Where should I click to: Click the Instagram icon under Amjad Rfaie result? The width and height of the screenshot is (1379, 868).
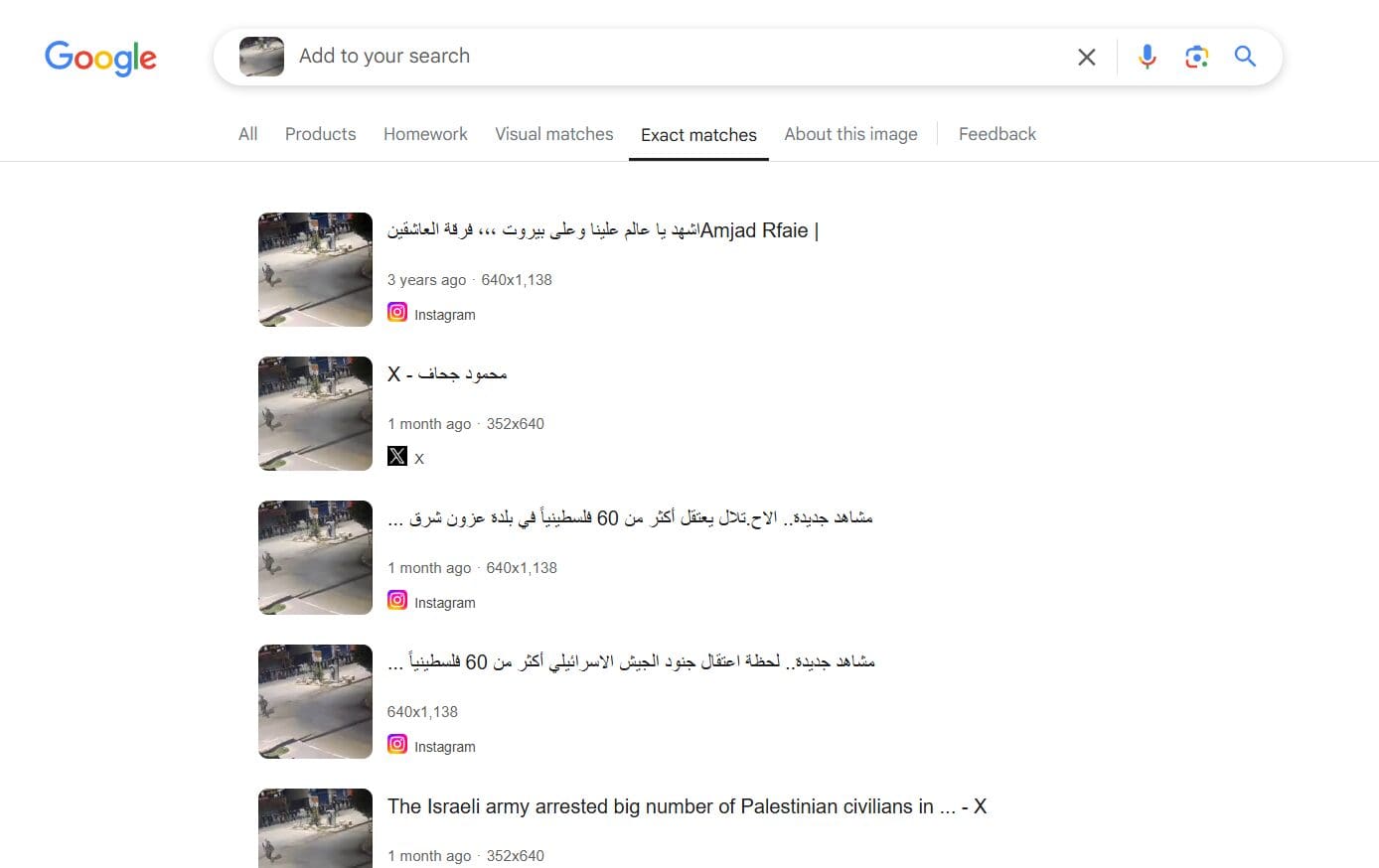click(x=397, y=313)
